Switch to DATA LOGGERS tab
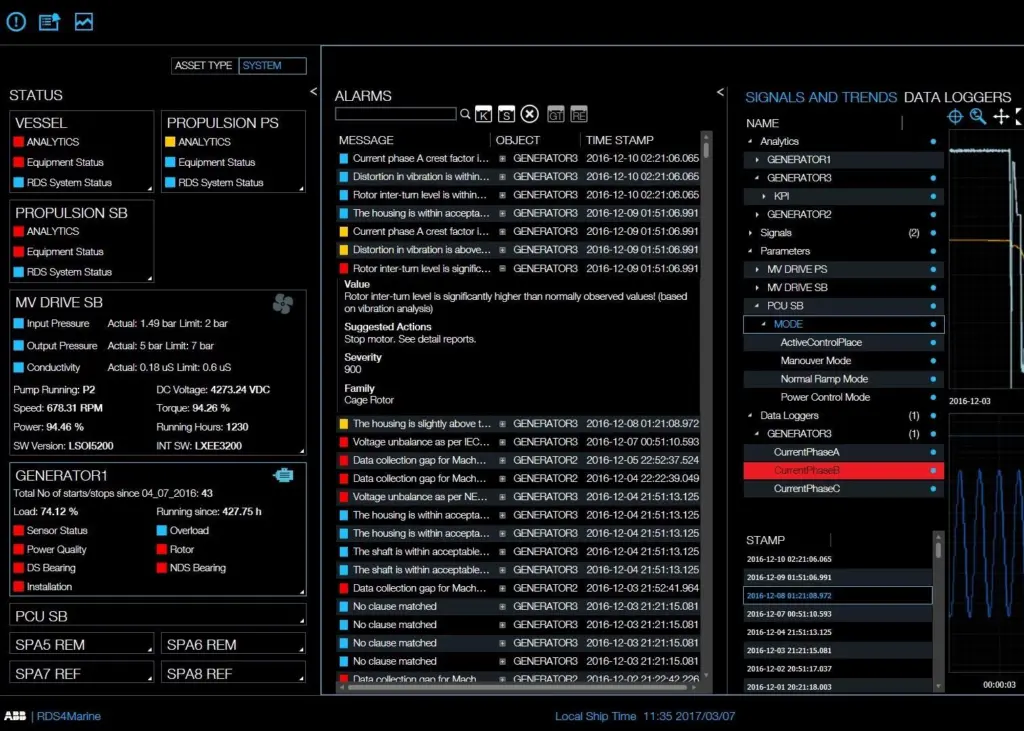1024x731 pixels. (957, 97)
